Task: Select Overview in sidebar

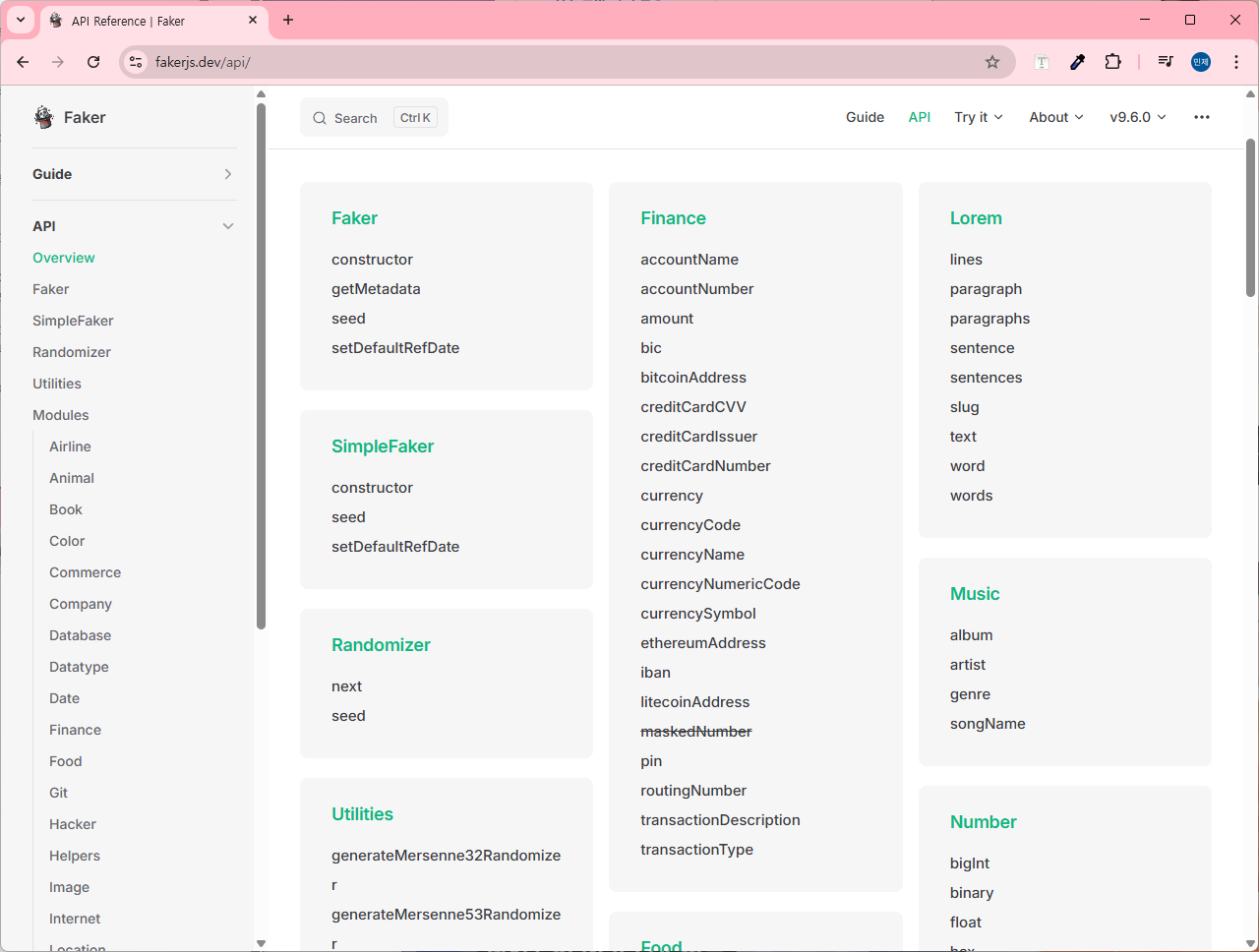Action: click(x=64, y=258)
